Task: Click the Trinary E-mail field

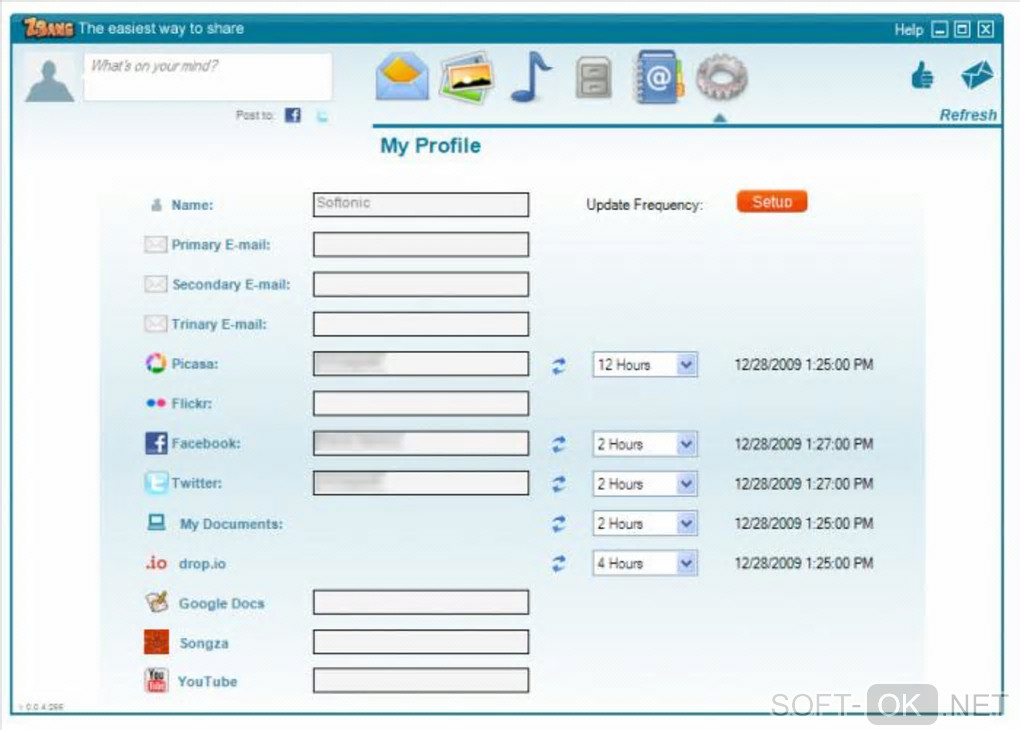Action: 421,324
